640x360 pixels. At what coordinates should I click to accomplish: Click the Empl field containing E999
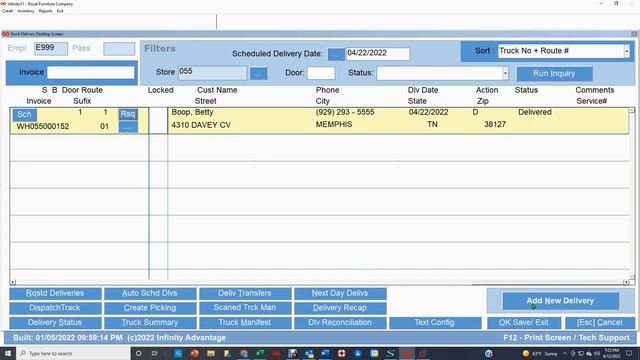51,49
